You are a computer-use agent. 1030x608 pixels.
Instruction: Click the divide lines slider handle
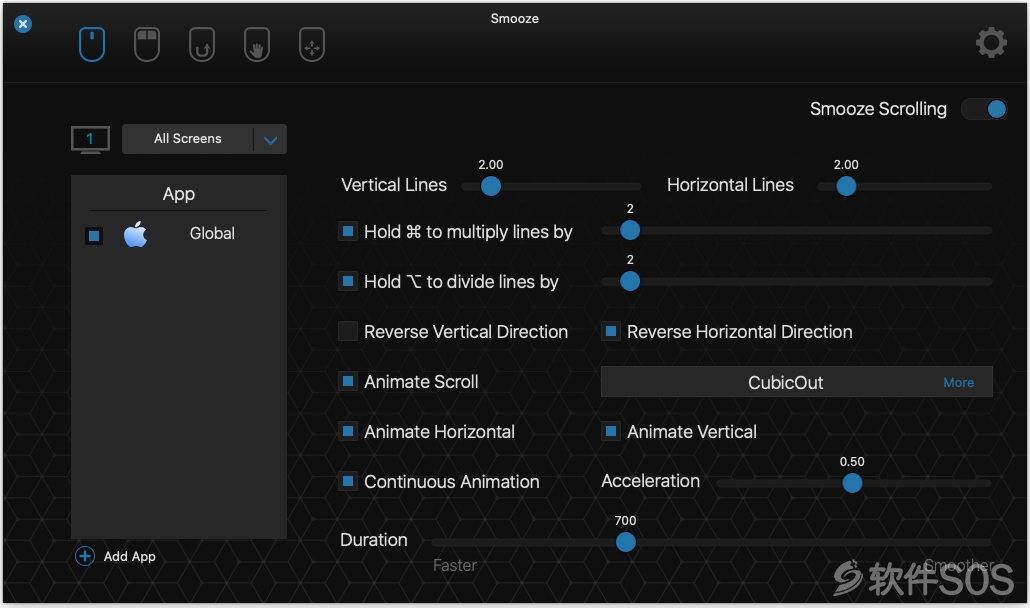[630, 281]
